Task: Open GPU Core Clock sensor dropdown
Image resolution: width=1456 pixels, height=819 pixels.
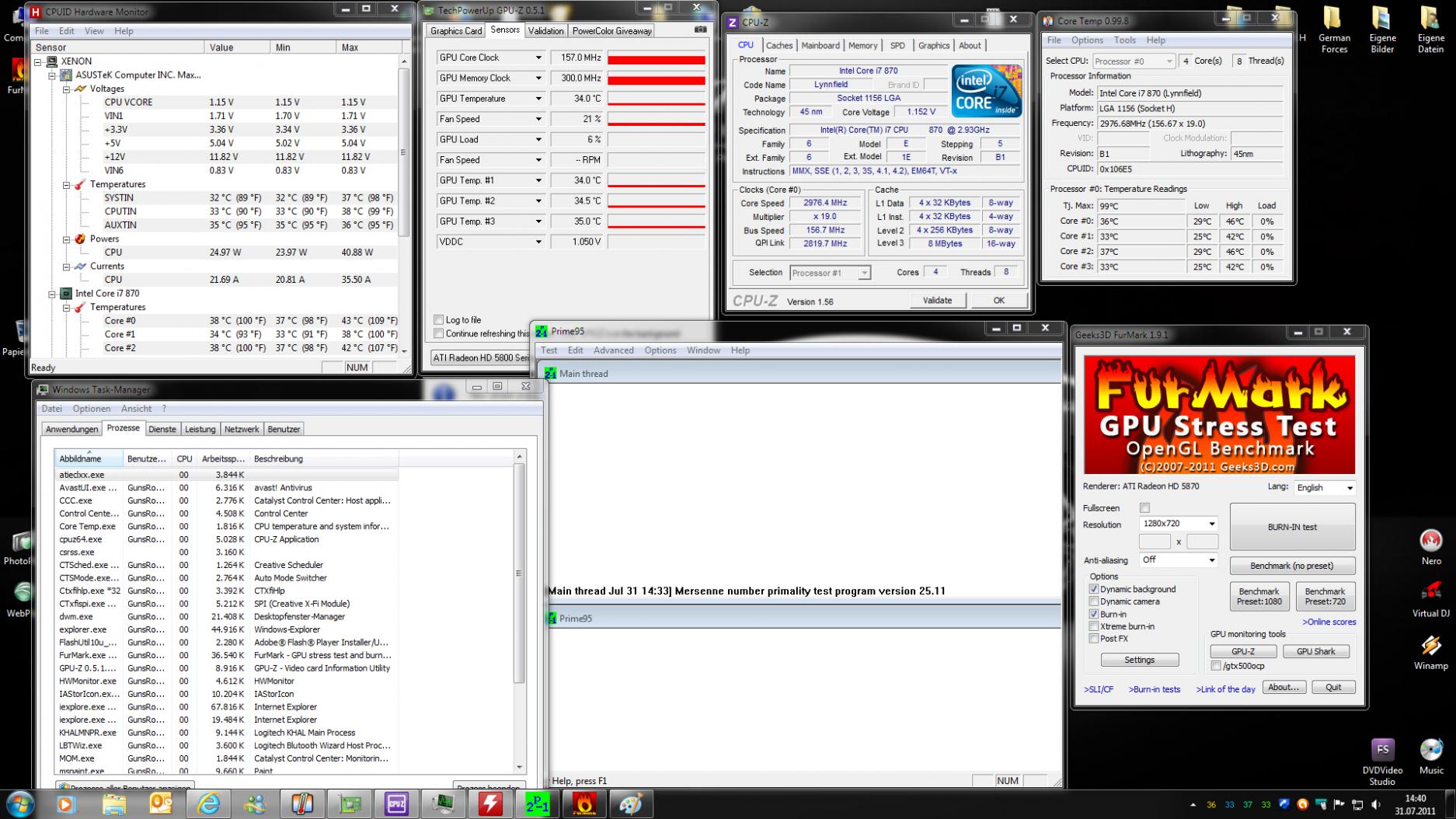Action: point(538,58)
